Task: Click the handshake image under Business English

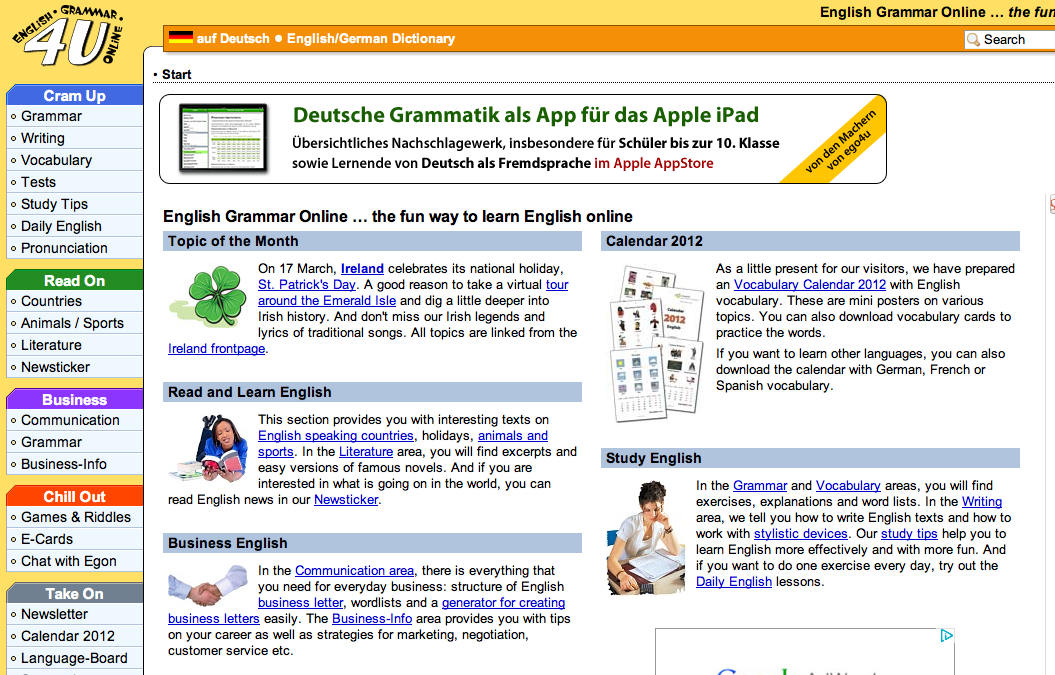Action: coord(208,585)
